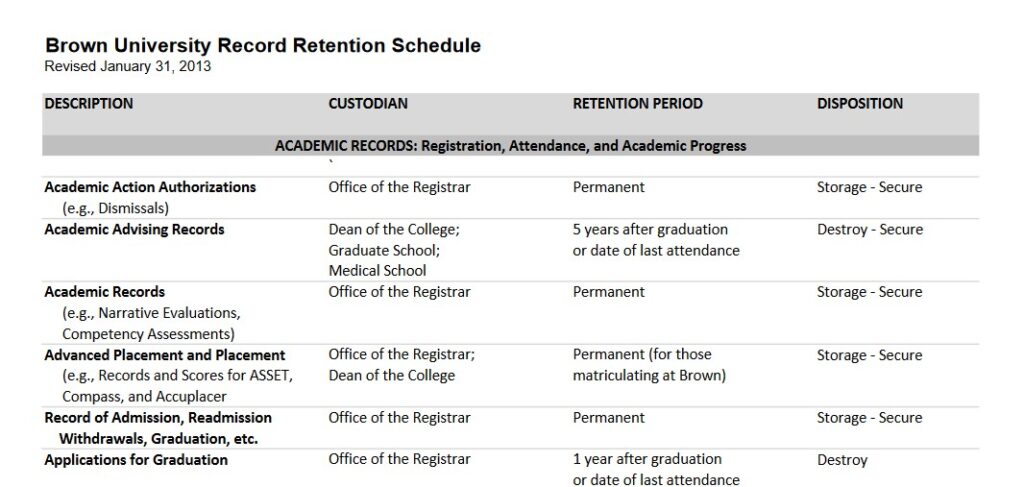This screenshot has width=1024, height=487.
Task: Select the DESCRIPTION column header
Action: click(x=89, y=104)
